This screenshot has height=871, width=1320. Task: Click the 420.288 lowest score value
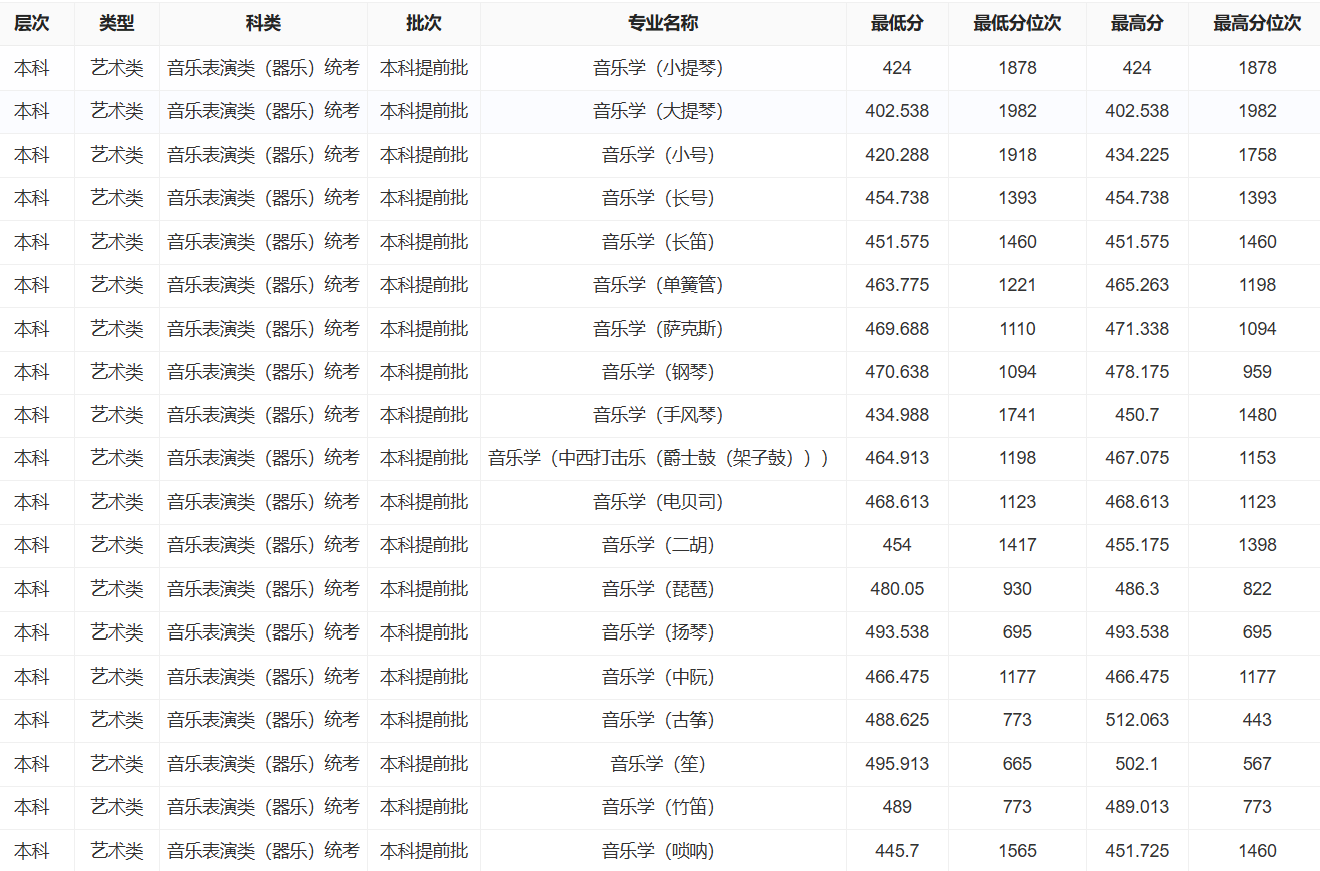click(x=897, y=155)
